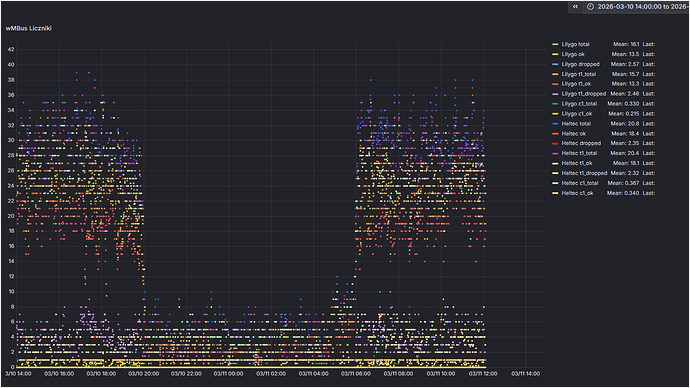Pick color via Heltec t1_dropped swatch
The width and height of the screenshot is (690, 388).
(x=555, y=173)
